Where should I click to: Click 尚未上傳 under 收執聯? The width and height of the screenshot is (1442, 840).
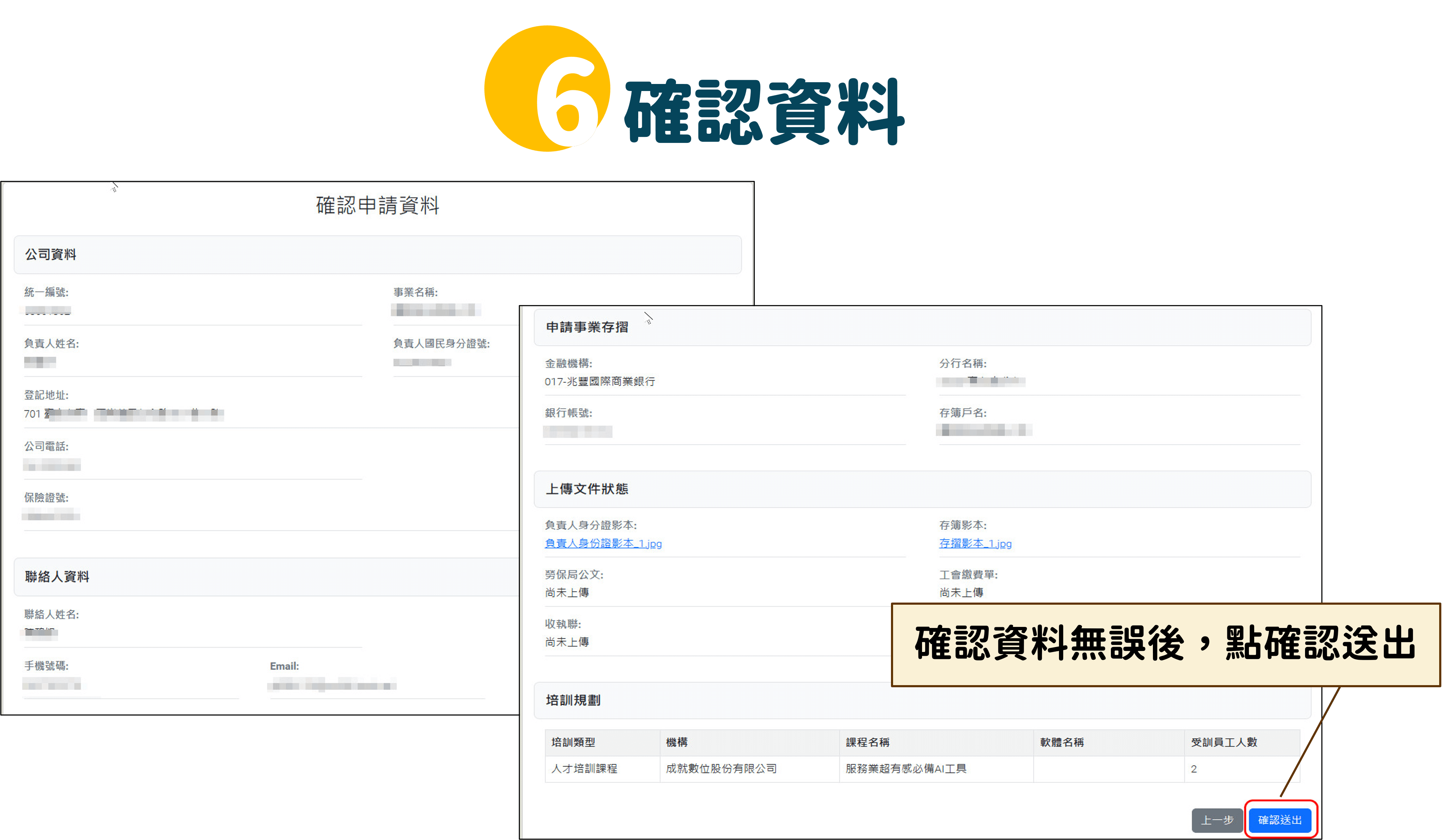(x=567, y=642)
